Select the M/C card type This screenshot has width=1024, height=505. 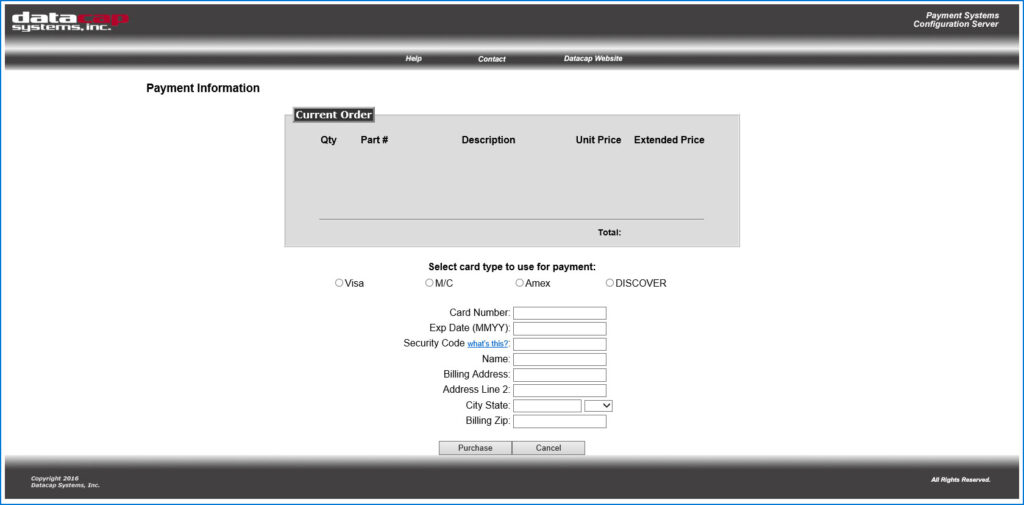click(x=429, y=283)
